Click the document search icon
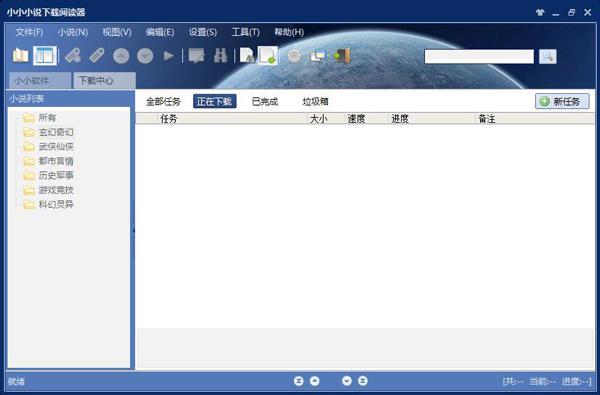 click(x=247, y=56)
